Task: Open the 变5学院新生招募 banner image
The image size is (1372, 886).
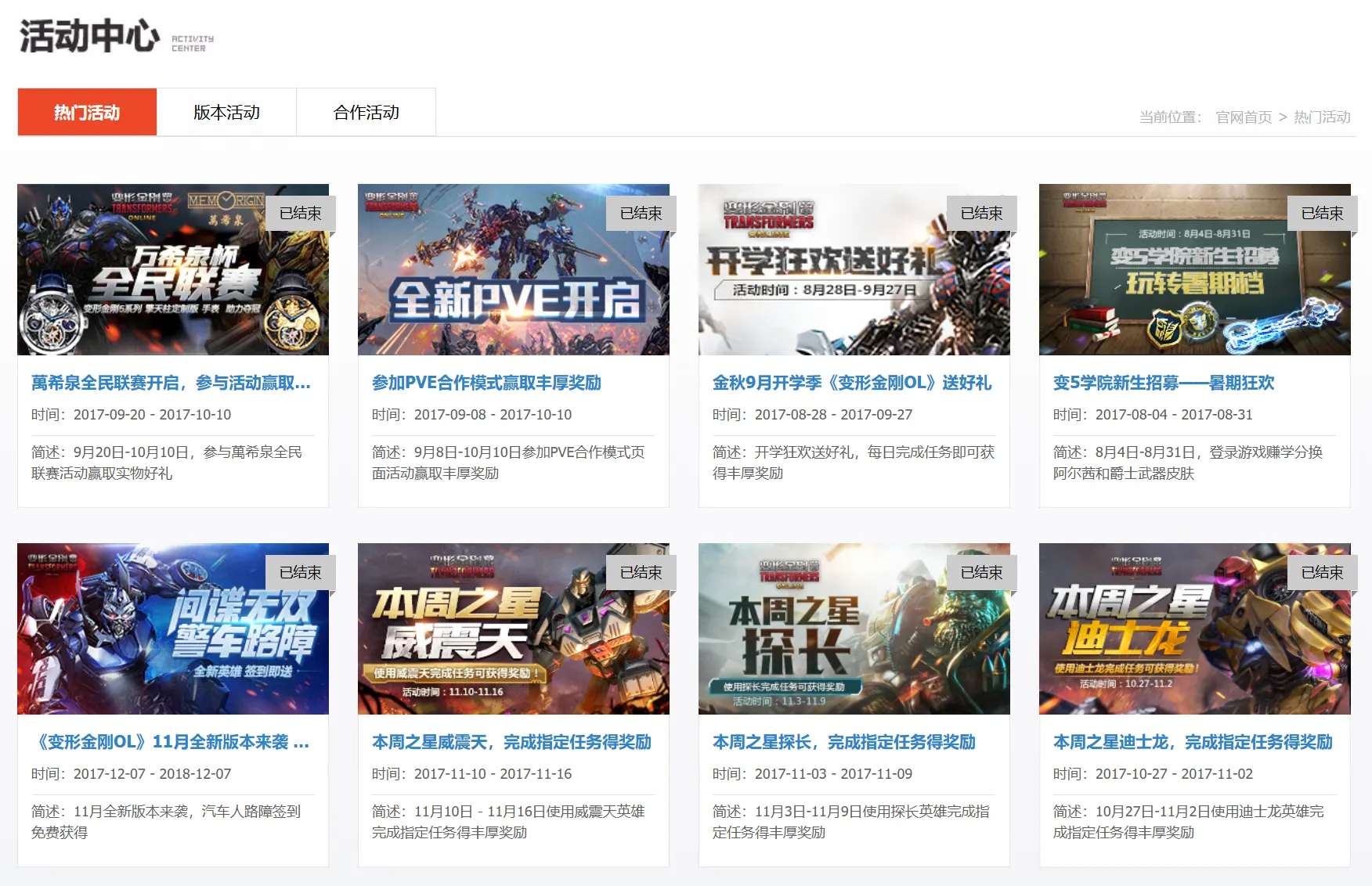Action: (1195, 269)
